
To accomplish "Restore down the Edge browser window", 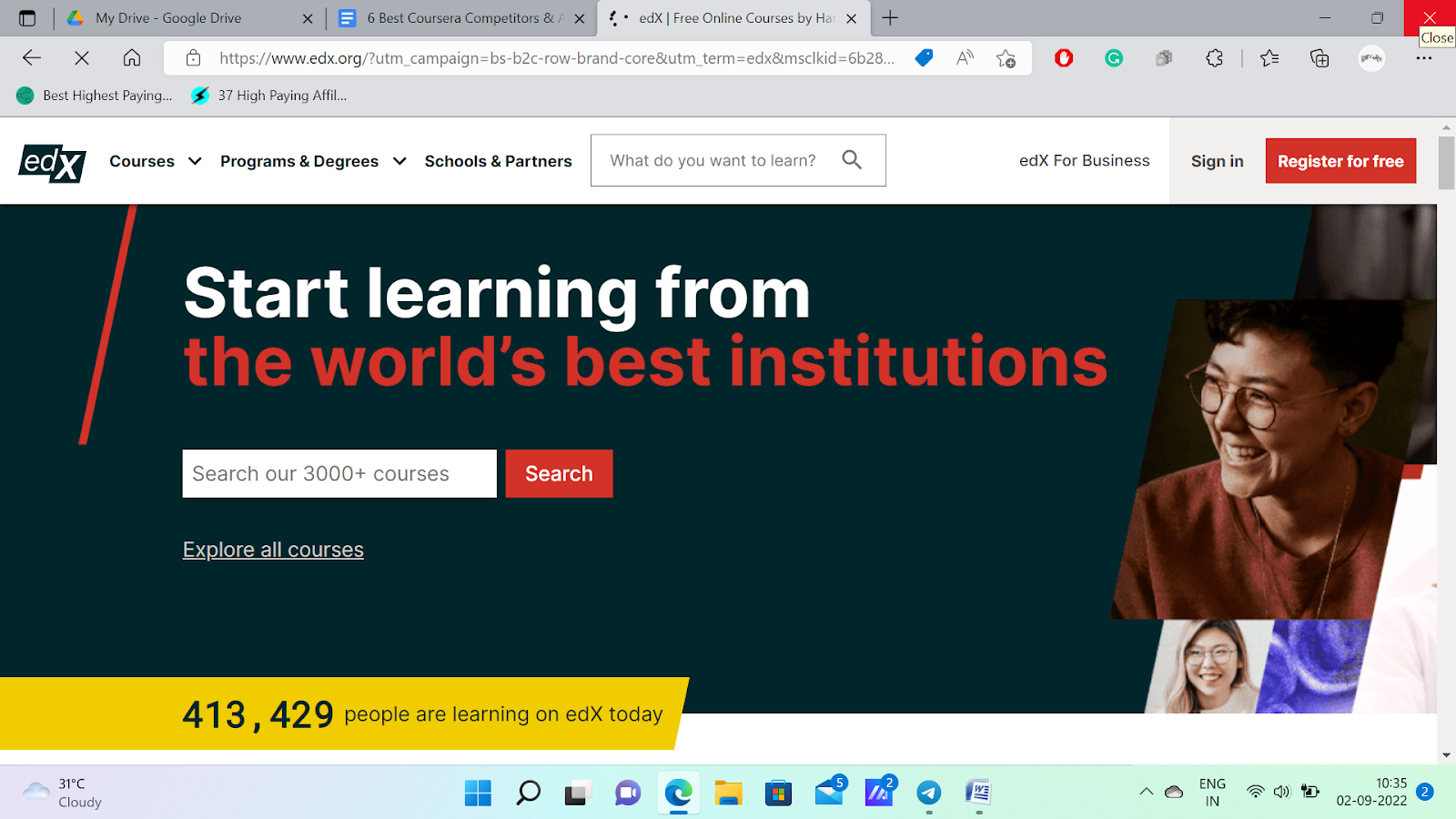I will [x=1377, y=18].
